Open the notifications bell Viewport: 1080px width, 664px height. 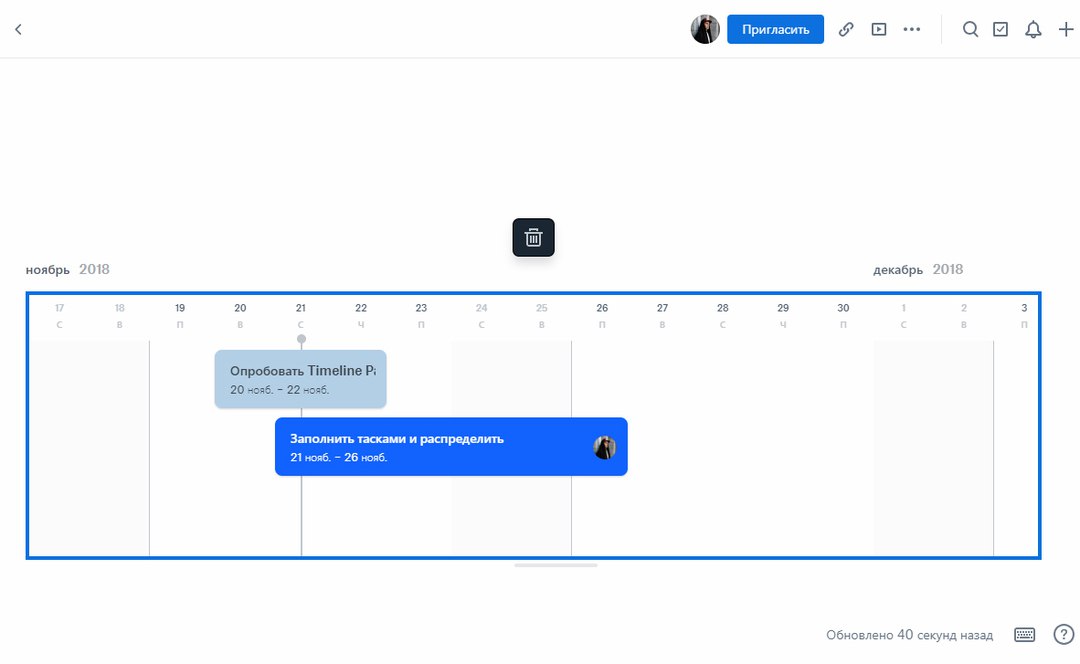click(x=1033, y=29)
